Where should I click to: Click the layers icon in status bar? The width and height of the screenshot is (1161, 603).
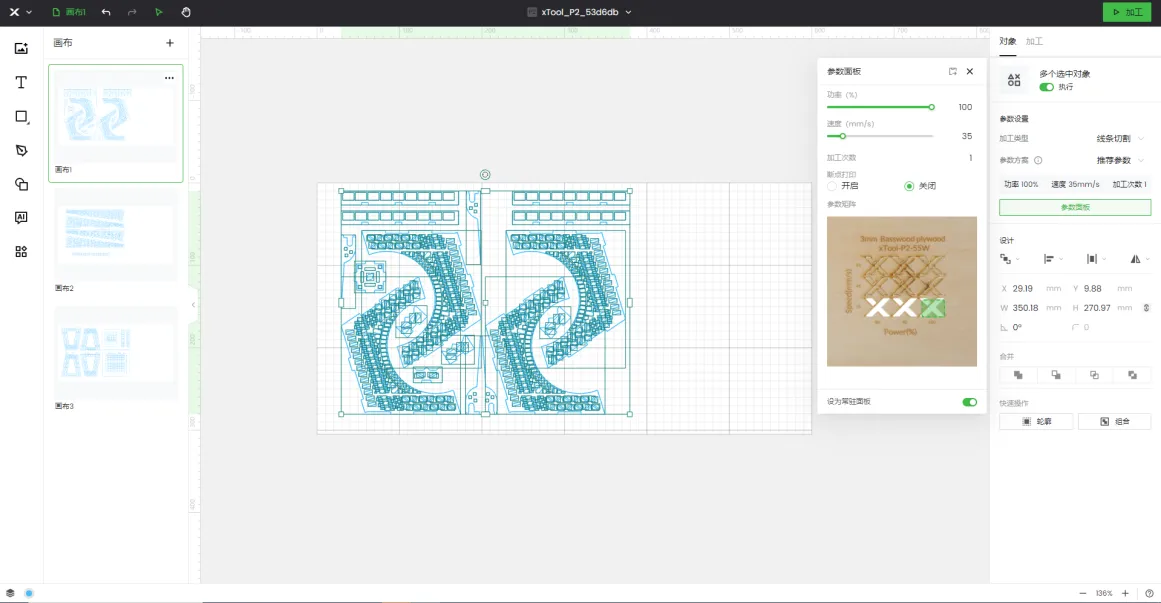(x=10, y=593)
